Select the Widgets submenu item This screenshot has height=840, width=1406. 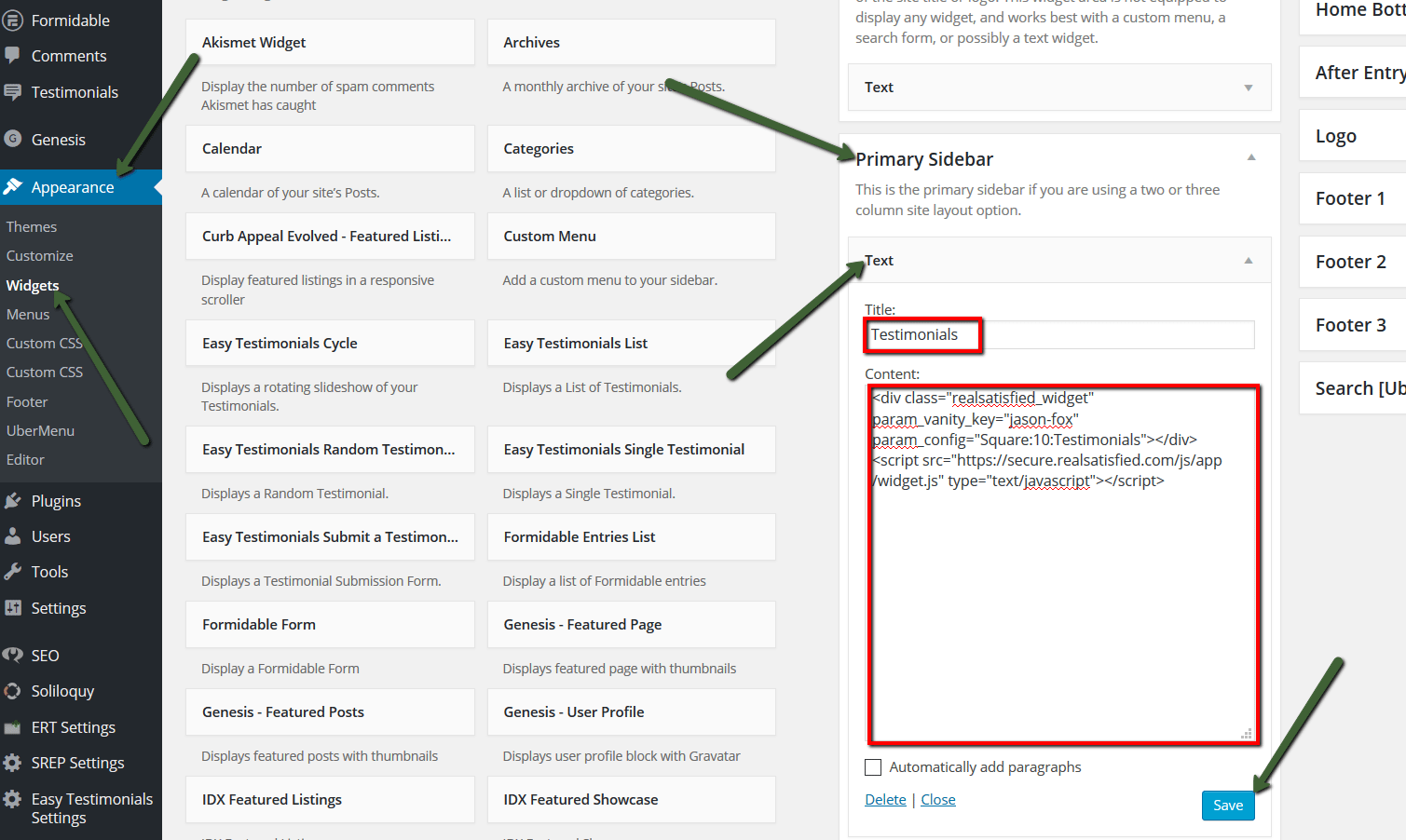33,286
